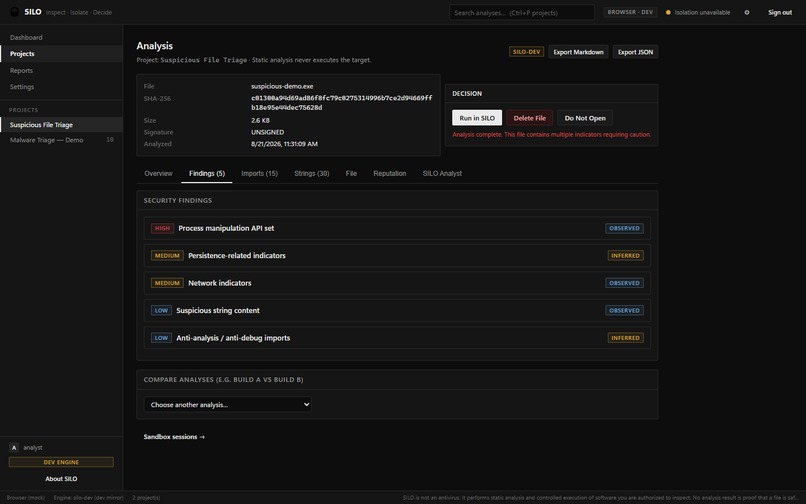The image size is (806, 504).
Task: Click the Analysis complete caution message
Action: click(x=552, y=135)
